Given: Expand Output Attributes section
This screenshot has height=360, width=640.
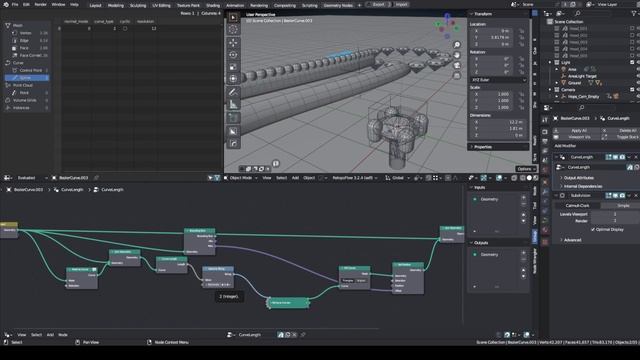Looking at the screenshot, I should click(579, 178).
